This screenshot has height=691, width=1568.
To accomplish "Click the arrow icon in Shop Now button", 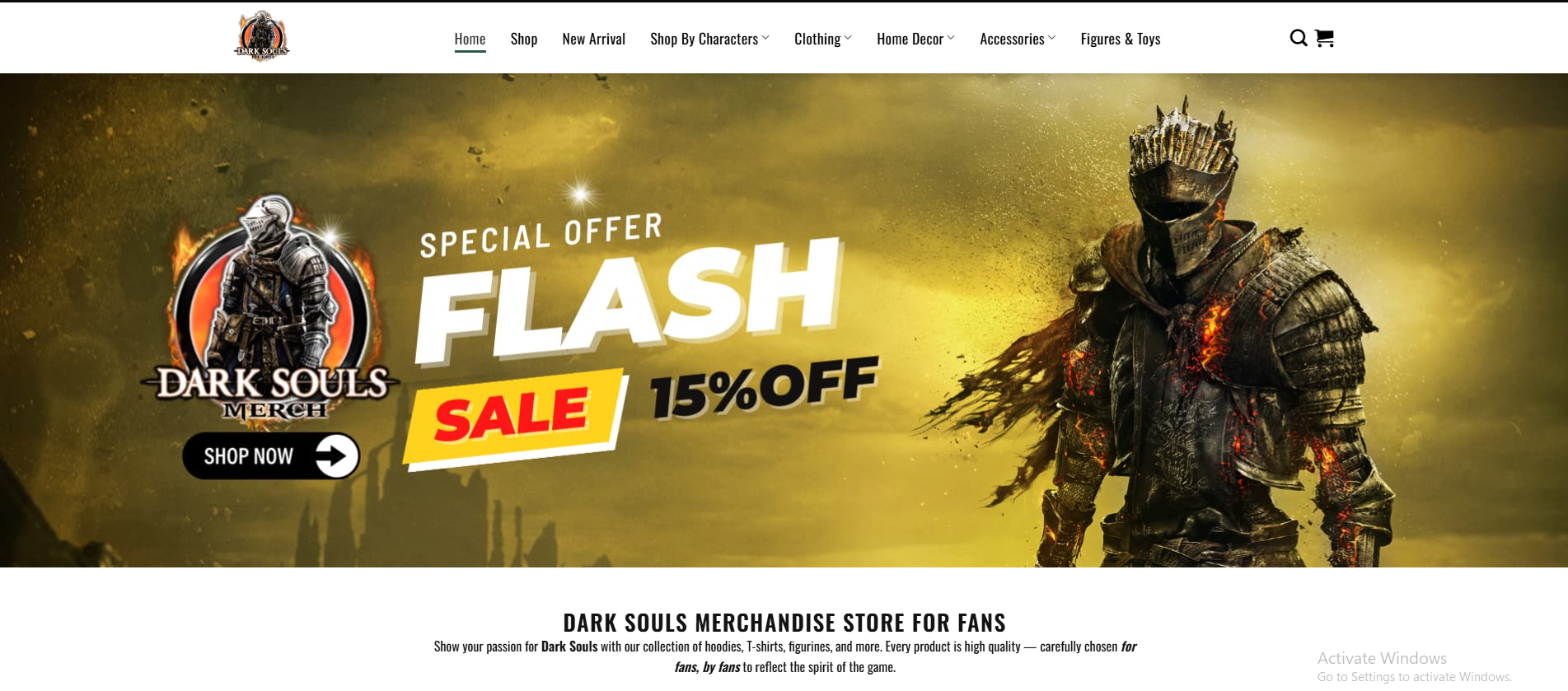I will pyautogui.click(x=335, y=455).
